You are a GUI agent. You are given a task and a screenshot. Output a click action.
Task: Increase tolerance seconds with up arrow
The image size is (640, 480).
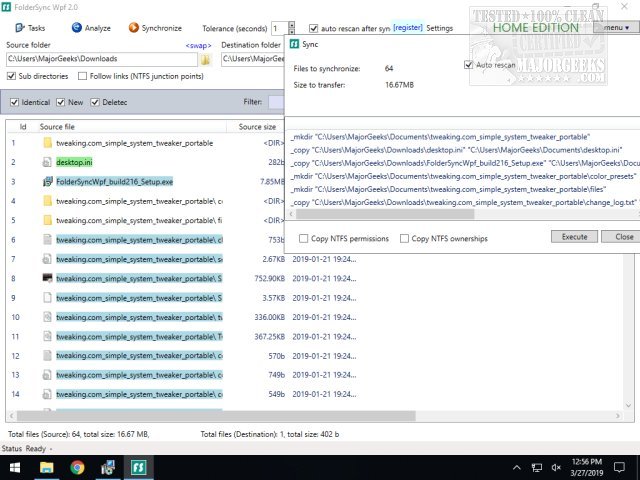point(291,24)
